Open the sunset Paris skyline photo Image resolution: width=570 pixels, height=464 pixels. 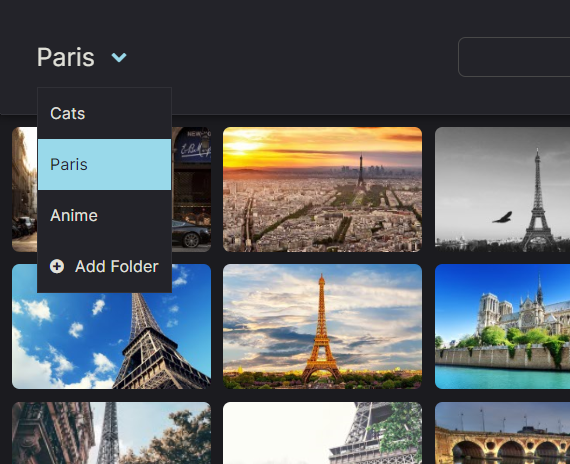[322, 189]
